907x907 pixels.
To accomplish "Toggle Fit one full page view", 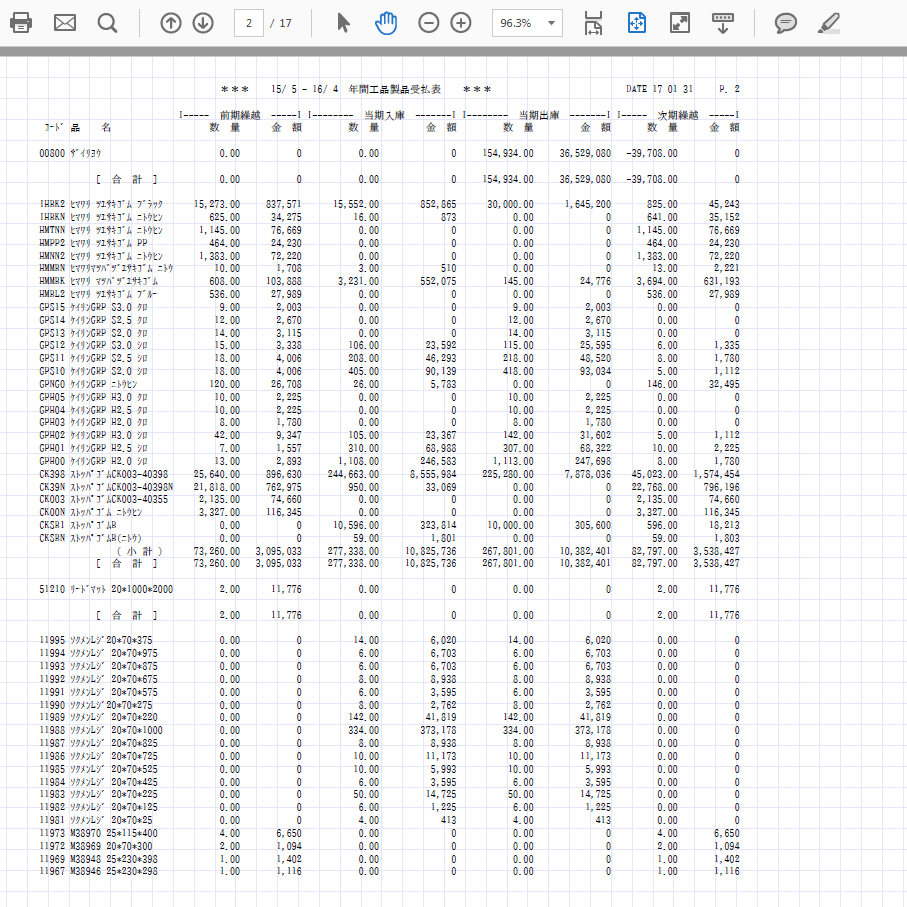I will [x=637, y=23].
